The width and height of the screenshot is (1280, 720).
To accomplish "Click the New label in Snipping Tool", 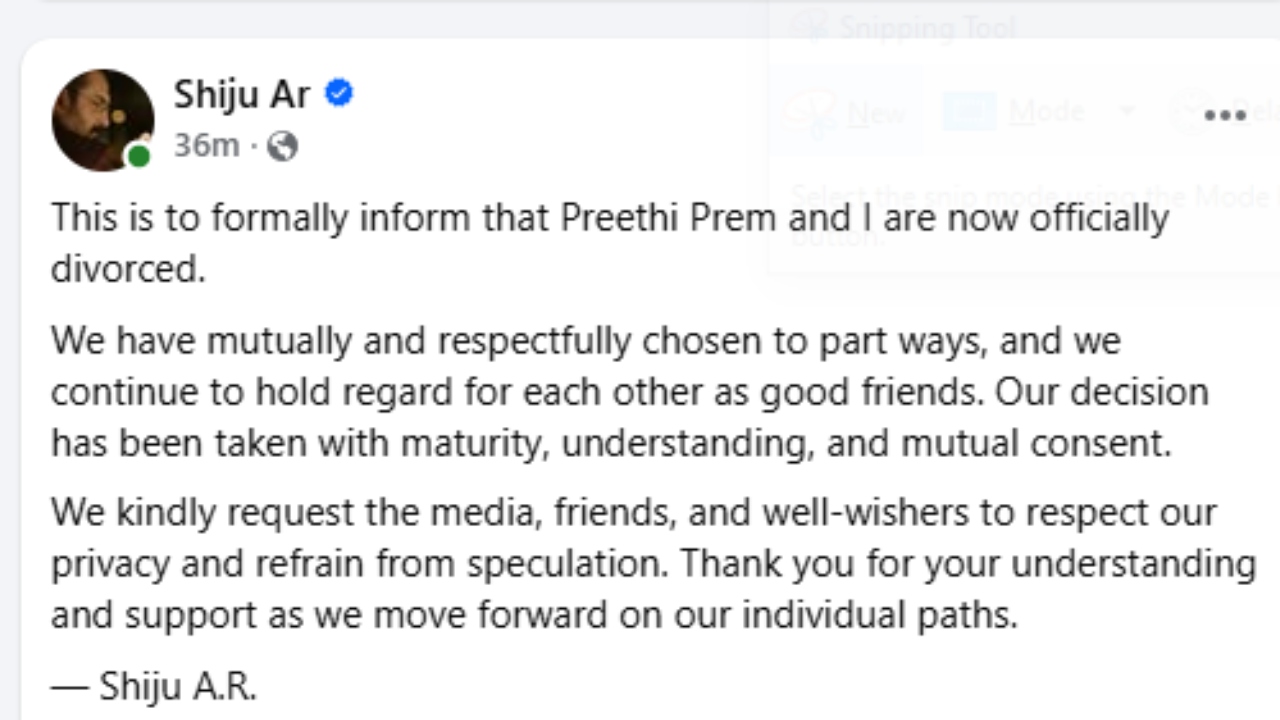I will click(x=876, y=112).
